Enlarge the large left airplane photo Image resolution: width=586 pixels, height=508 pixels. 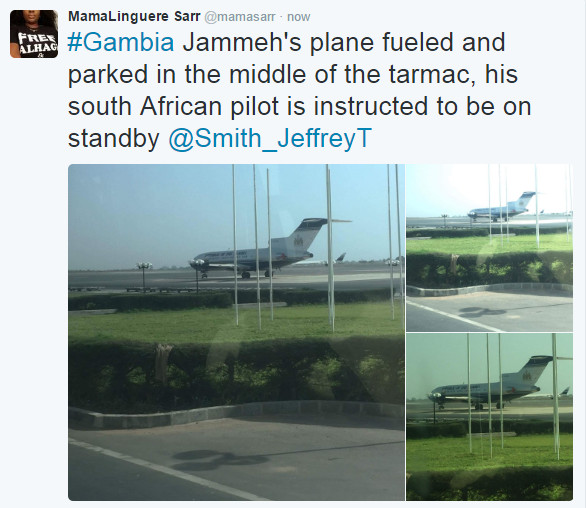236,332
